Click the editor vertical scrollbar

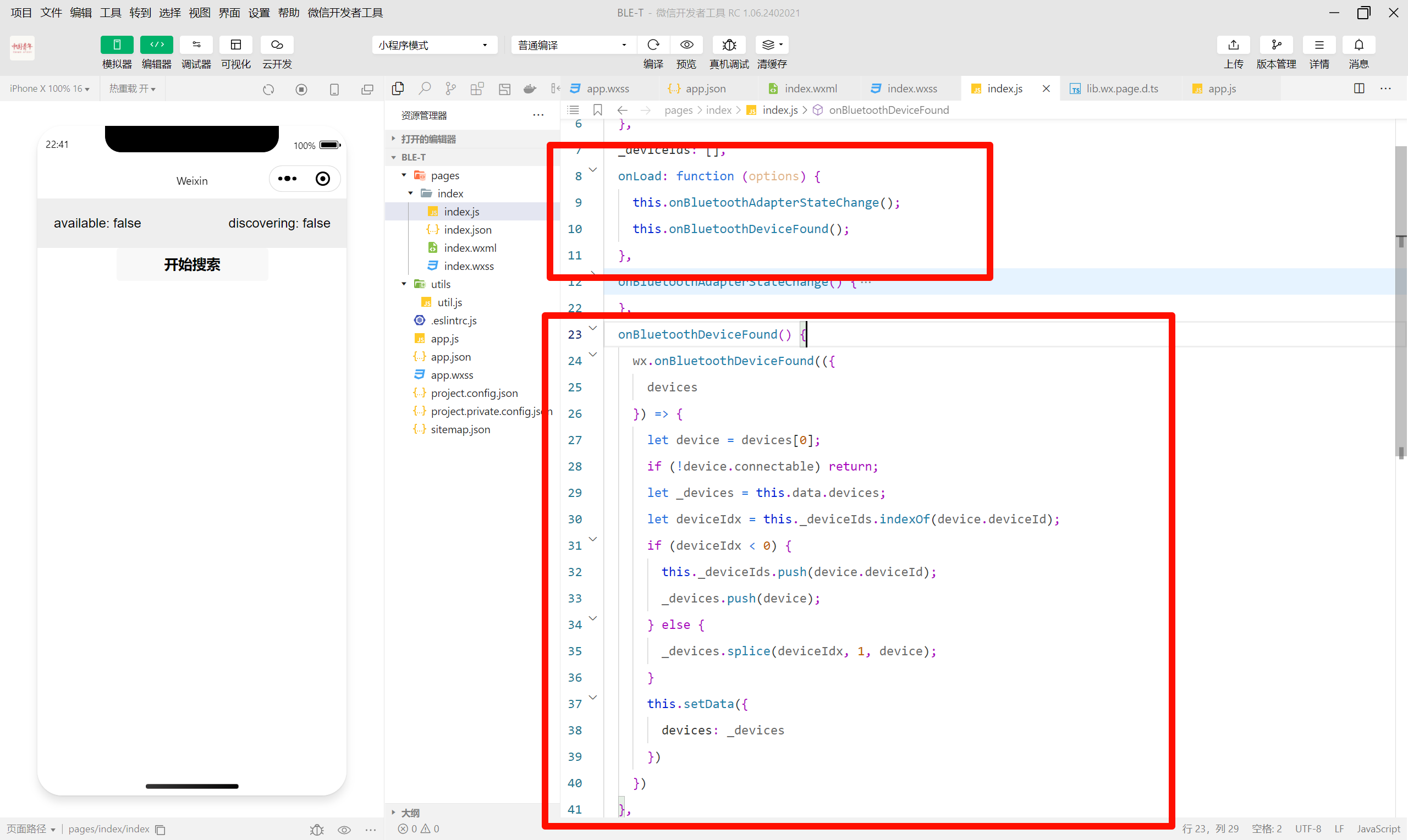tap(1401, 300)
